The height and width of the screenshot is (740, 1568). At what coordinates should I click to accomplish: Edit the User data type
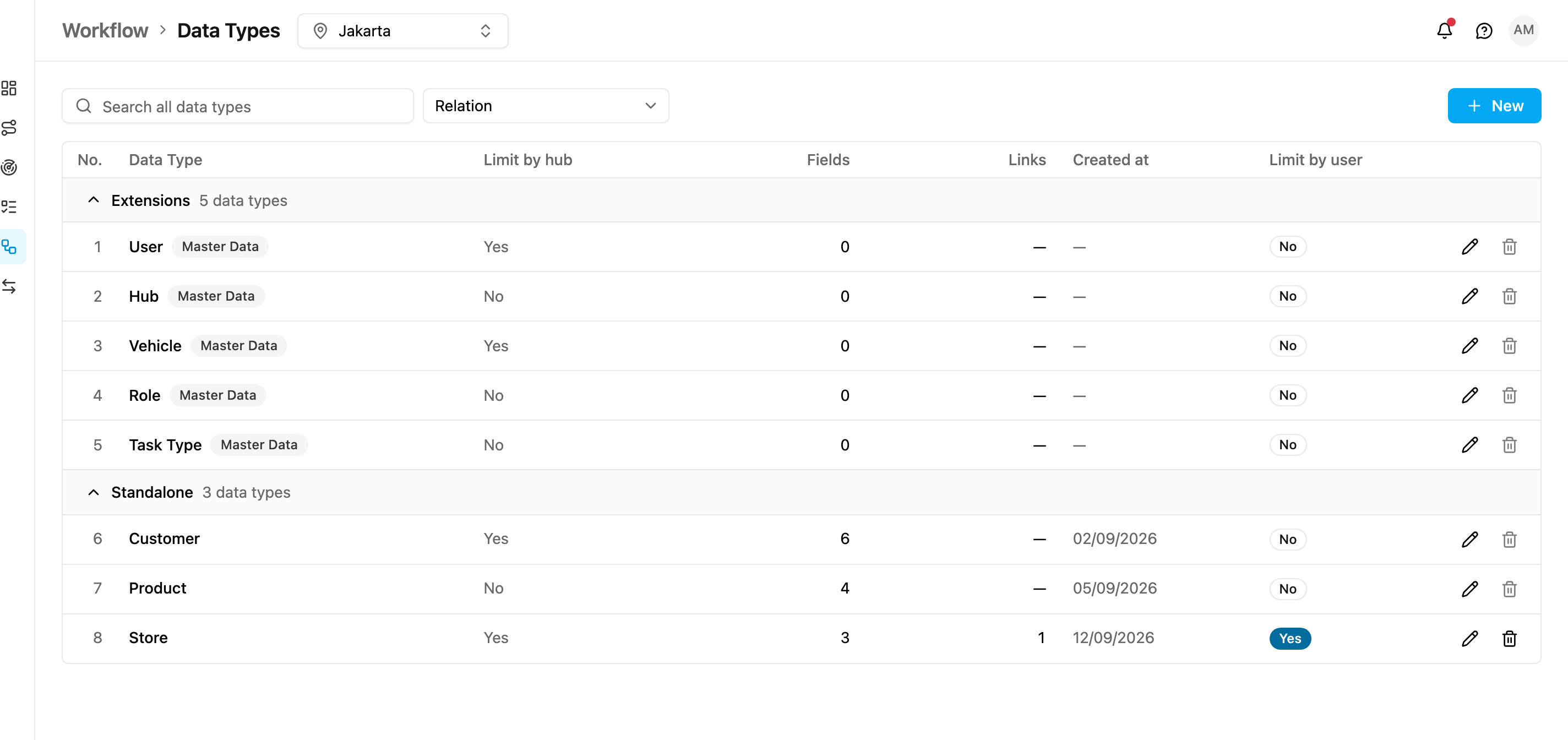1470,247
